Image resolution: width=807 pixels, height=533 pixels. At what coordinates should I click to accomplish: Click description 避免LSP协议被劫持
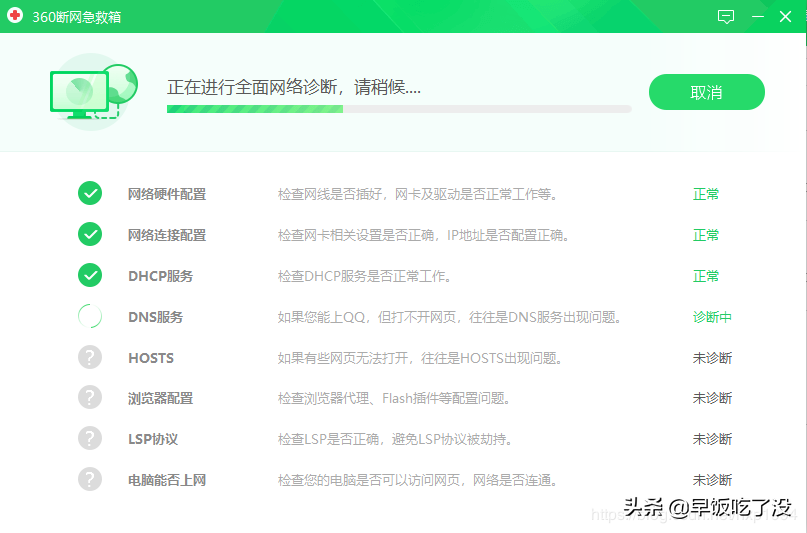tap(395, 439)
